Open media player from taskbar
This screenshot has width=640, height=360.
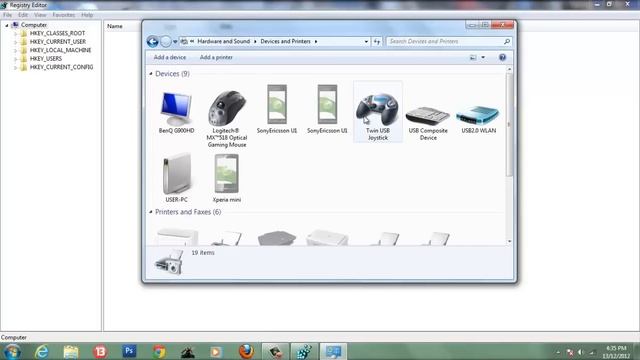pyautogui.click(x=217, y=351)
